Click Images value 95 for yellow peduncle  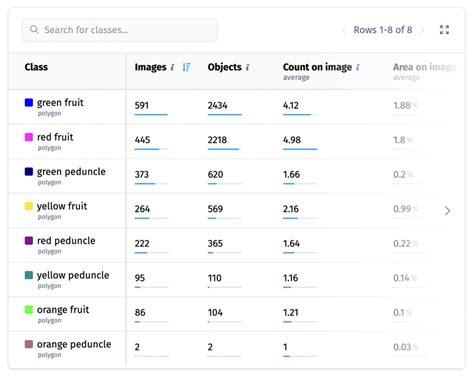pyautogui.click(x=140, y=278)
